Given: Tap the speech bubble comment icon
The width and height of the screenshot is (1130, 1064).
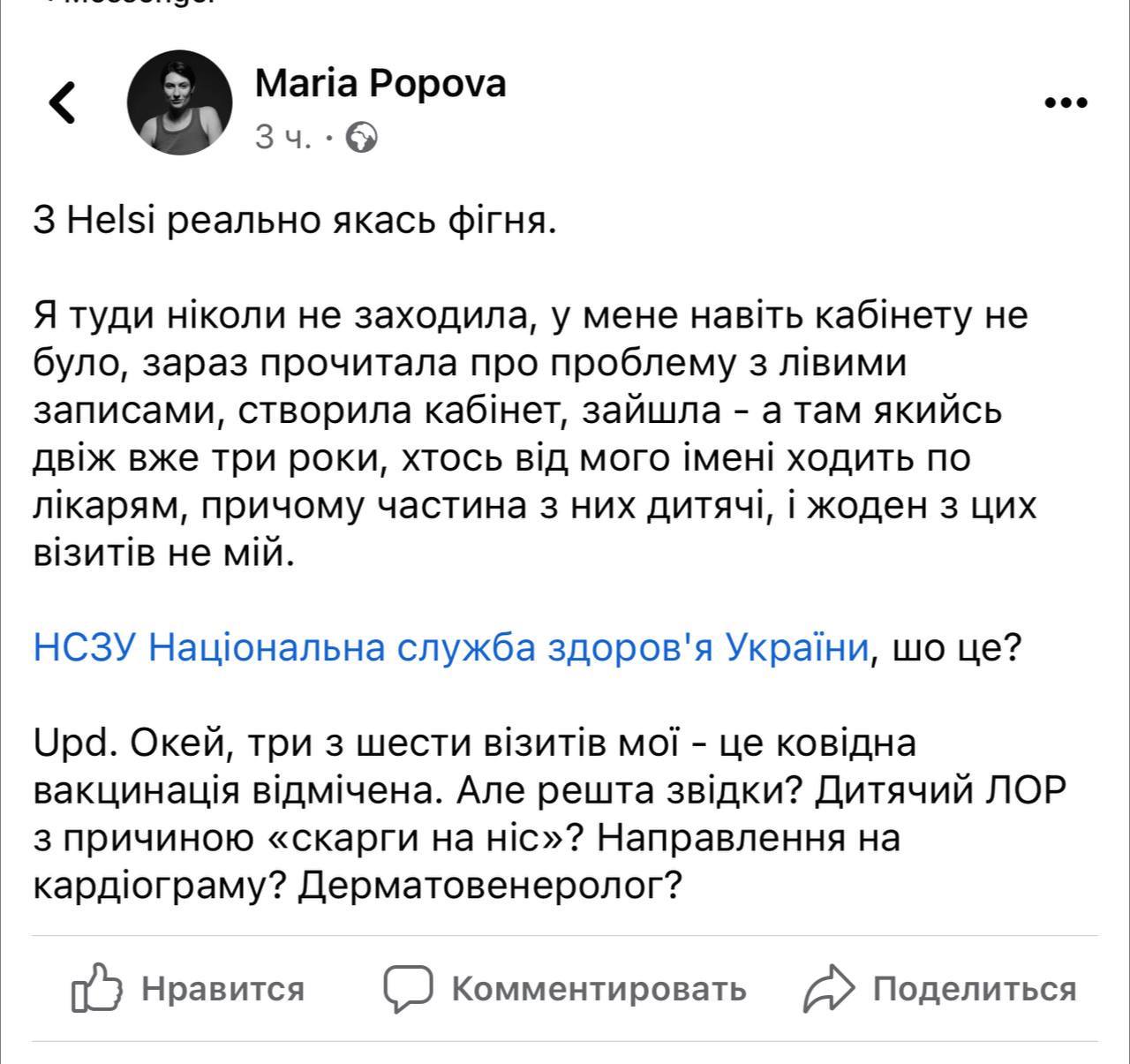Looking at the screenshot, I should (x=407, y=987).
